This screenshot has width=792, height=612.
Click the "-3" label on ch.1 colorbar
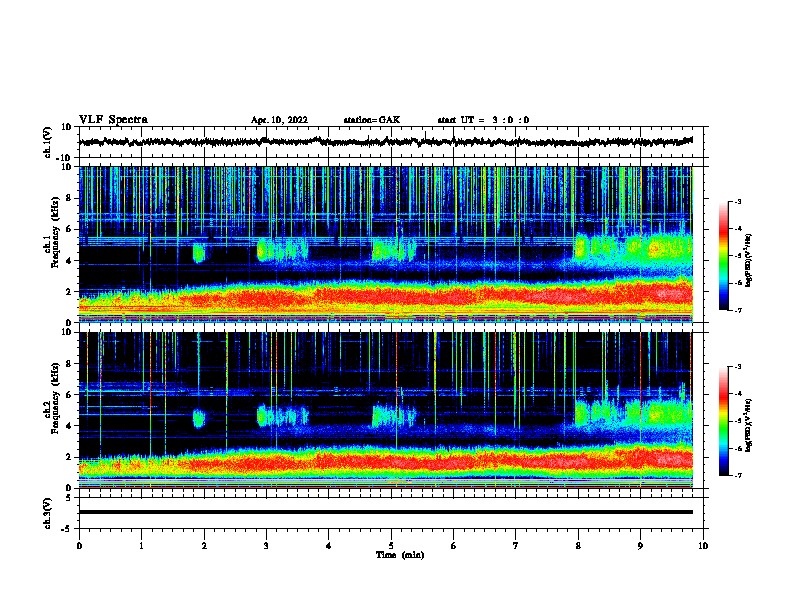point(738,202)
